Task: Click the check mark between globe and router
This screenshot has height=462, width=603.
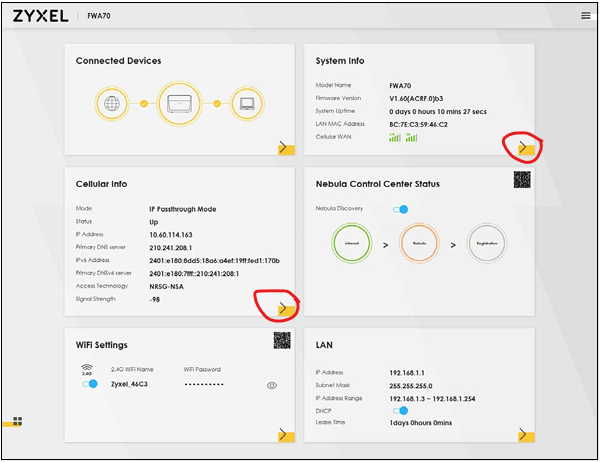Action: tap(144, 103)
